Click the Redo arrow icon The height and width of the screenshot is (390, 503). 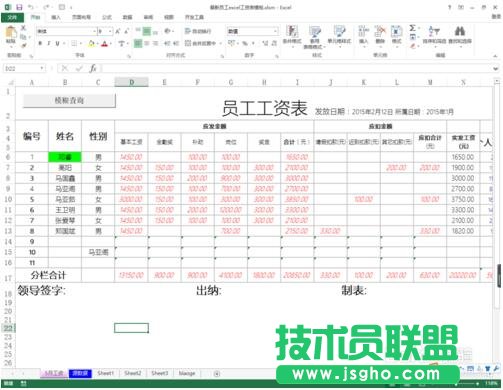click(x=46, y=7)
